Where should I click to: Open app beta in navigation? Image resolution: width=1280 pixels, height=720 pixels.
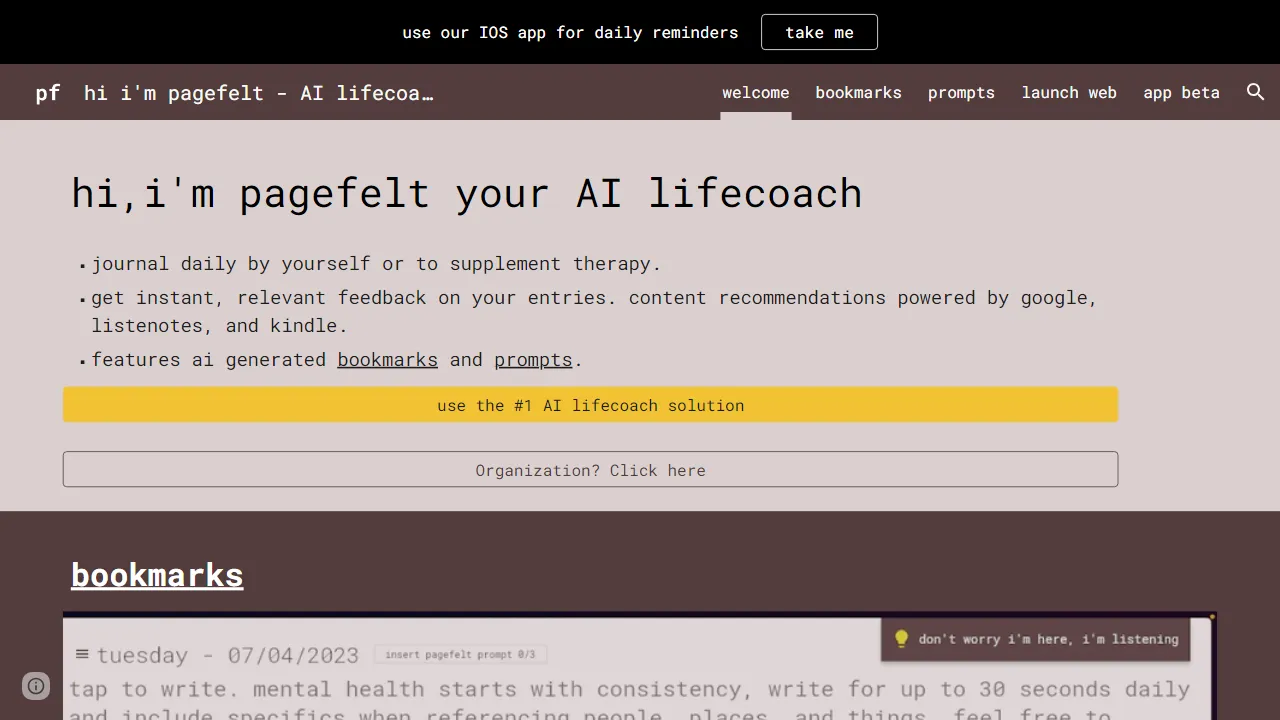[x=1181, y=92]
